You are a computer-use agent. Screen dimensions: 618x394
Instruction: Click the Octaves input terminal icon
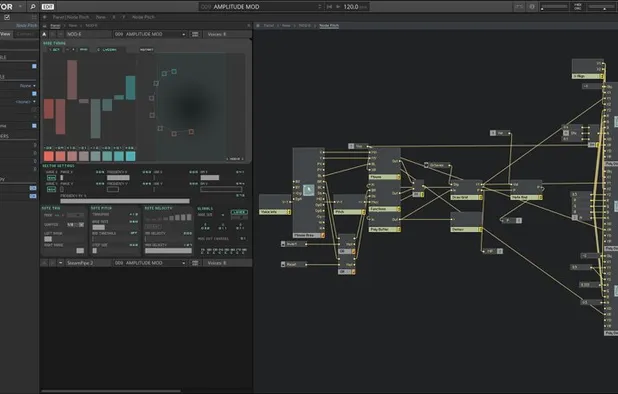pyautogui.click(x=426, y=165)
